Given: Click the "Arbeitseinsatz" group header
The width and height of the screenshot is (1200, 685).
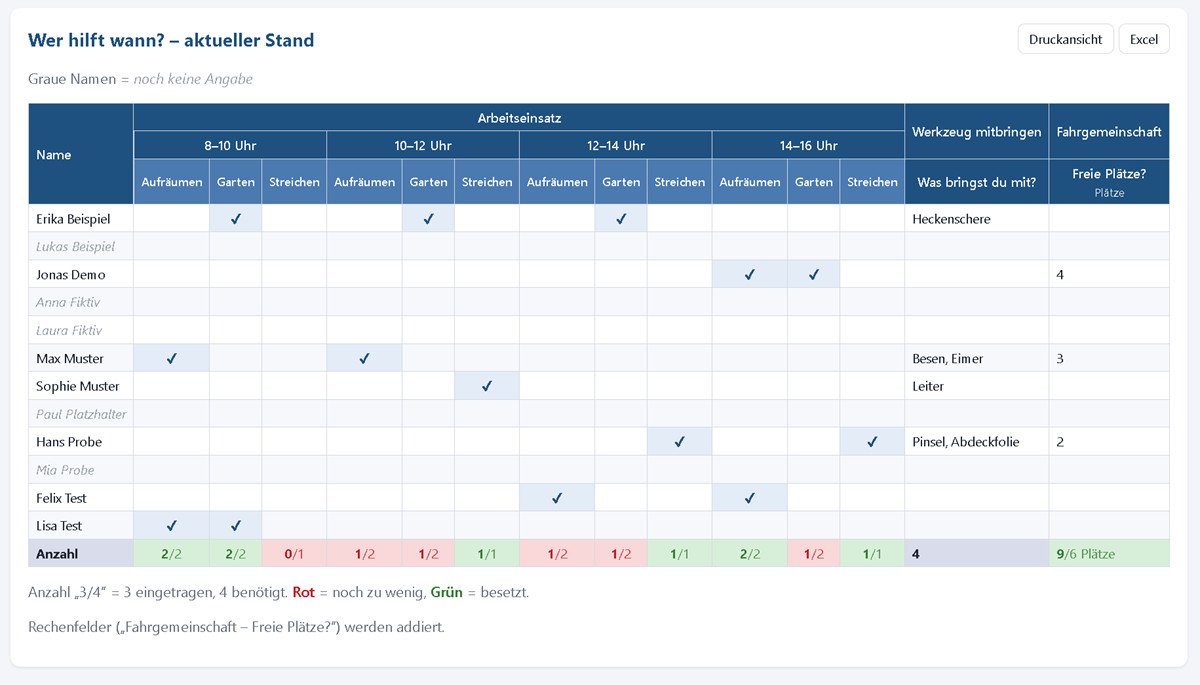Looking at the screenshot, I should (x=519, y=117).
